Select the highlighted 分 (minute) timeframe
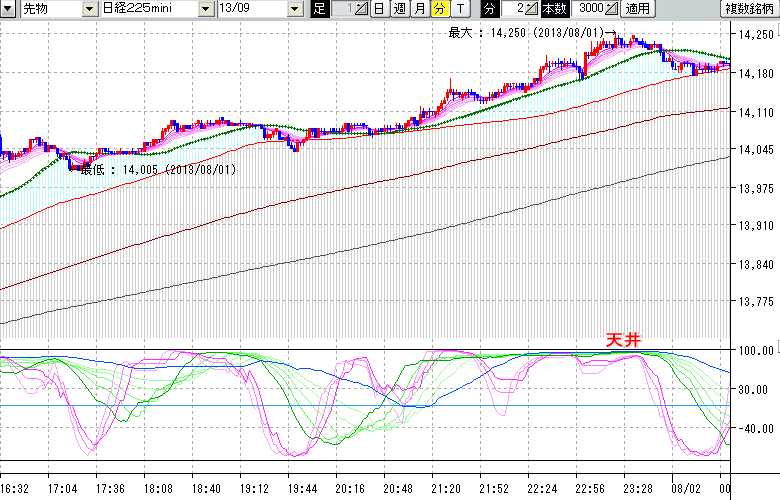The image size is (780, 500). tap(438, 9)
